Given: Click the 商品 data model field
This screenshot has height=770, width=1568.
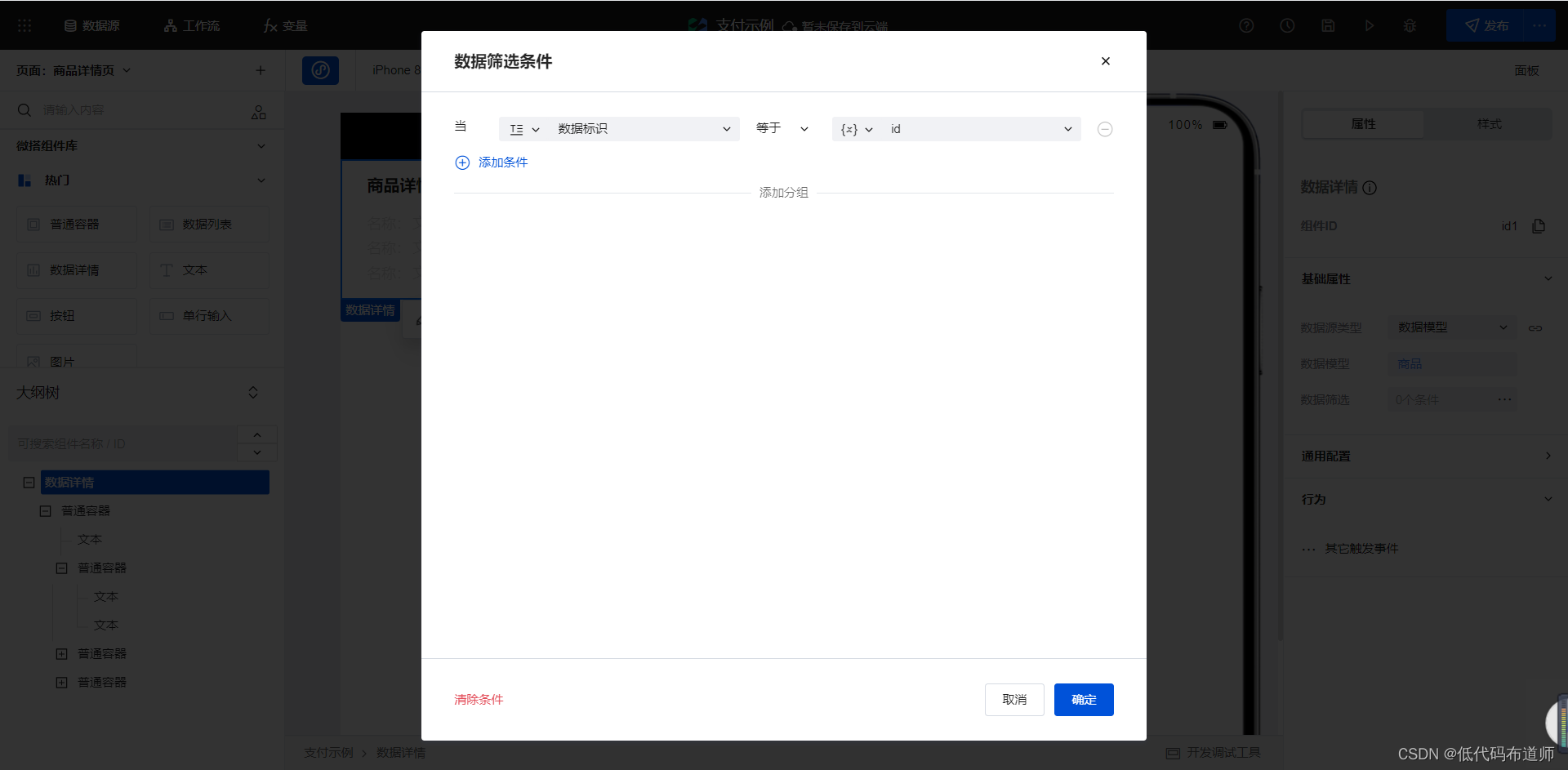Looking at the screenshot, I should tap(1452, 364).
